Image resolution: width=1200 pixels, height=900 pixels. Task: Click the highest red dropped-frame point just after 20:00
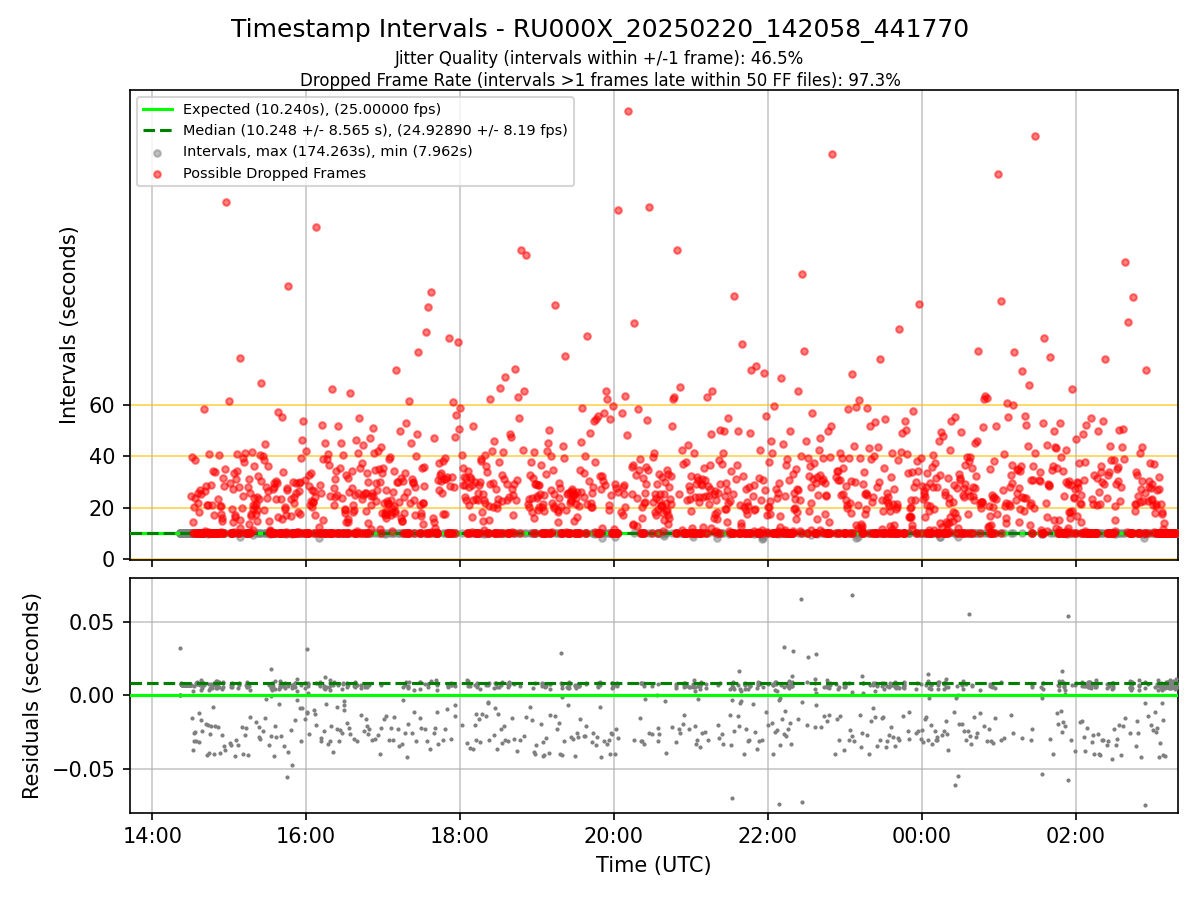[x=628, y=111]
